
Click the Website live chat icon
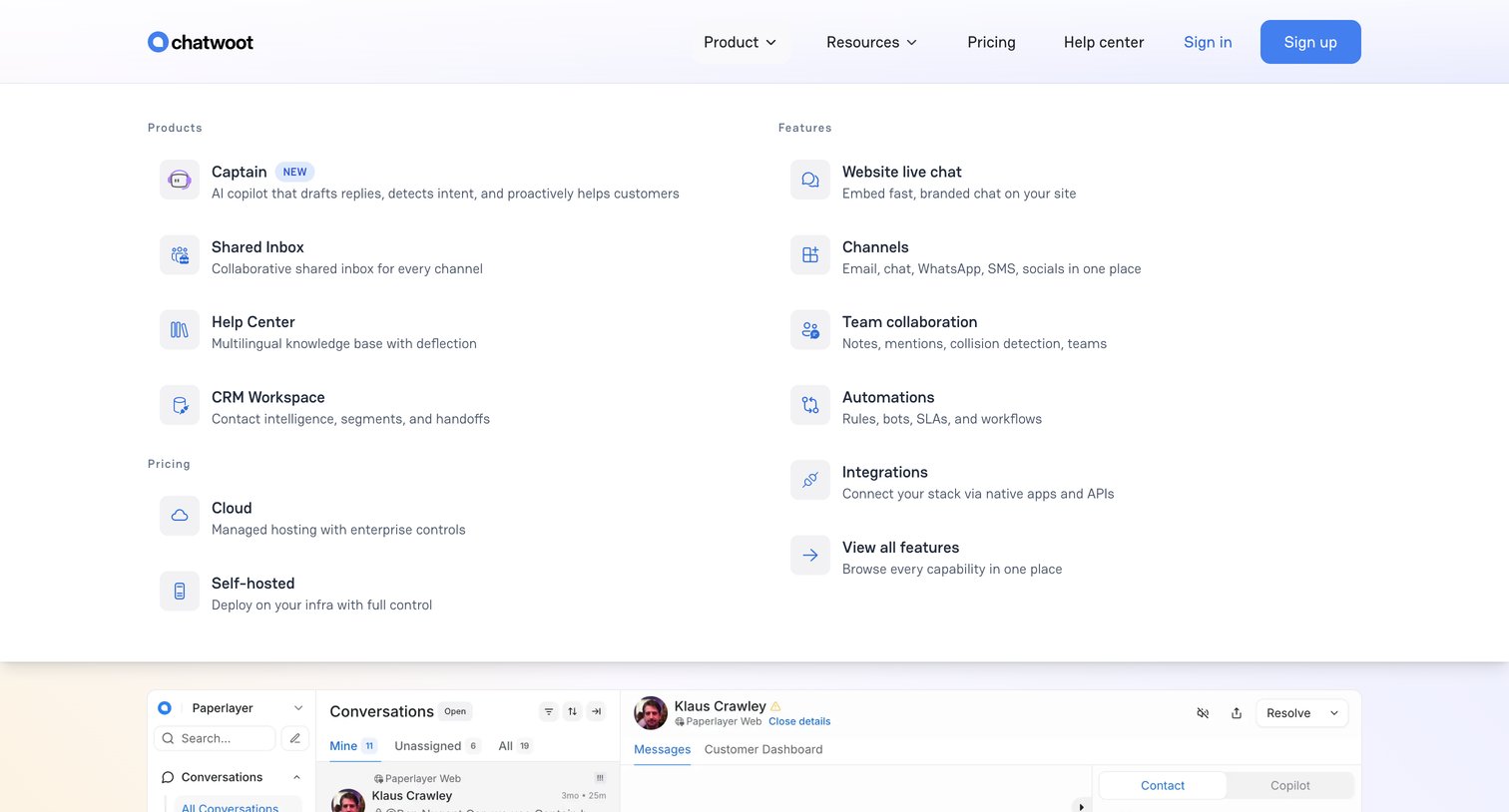click(x=810, y=181)
